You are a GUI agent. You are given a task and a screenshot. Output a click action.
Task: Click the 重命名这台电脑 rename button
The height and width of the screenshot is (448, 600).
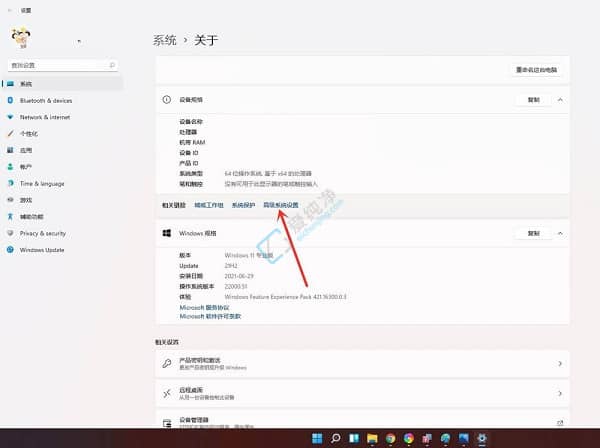click(x=536, y=70)
